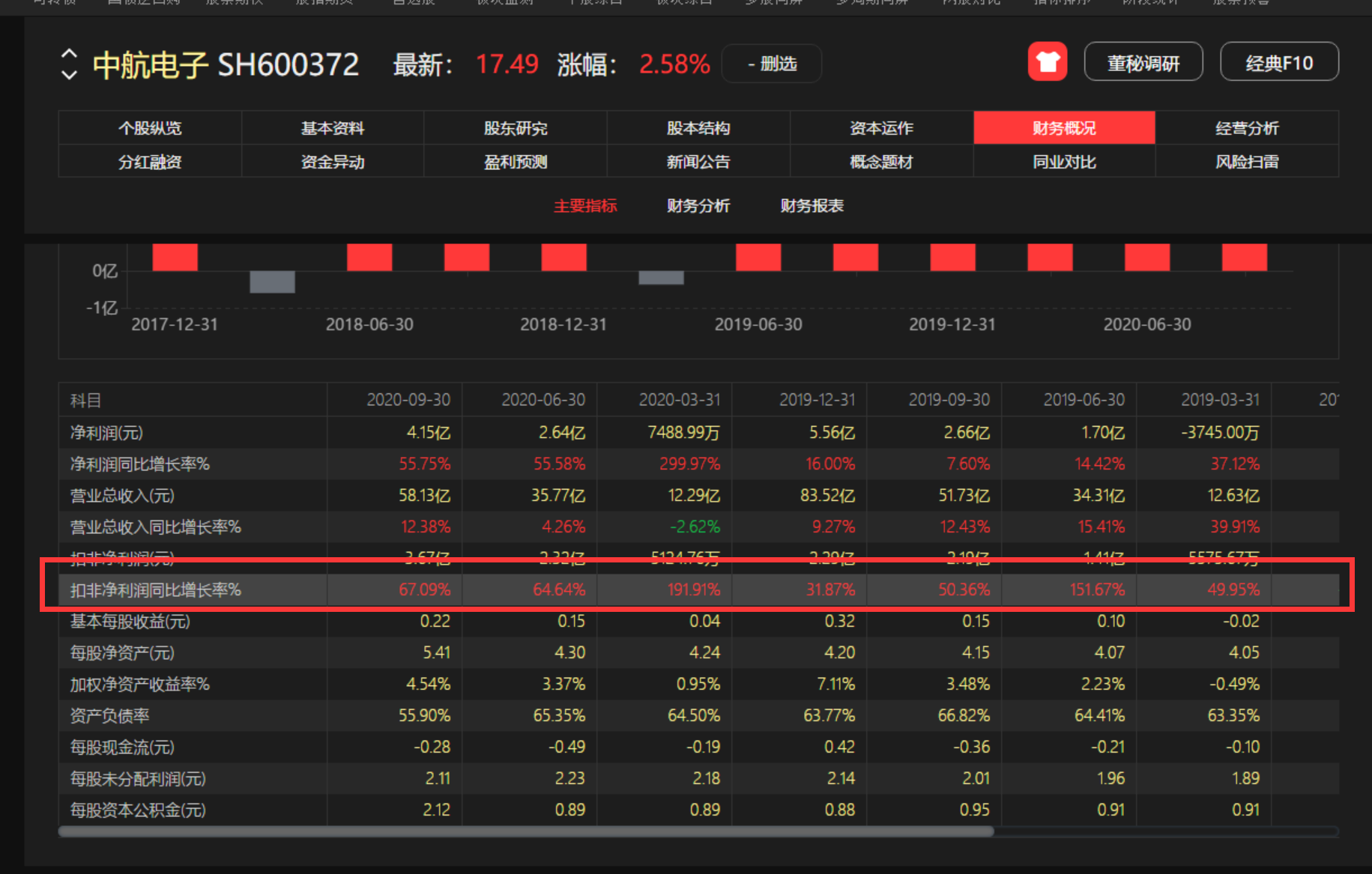The height and width of the screenshot is (874, 1372).
Task: Select 每股净资产(元) row label
Action: pyautogui.click(x=122, y=653)
